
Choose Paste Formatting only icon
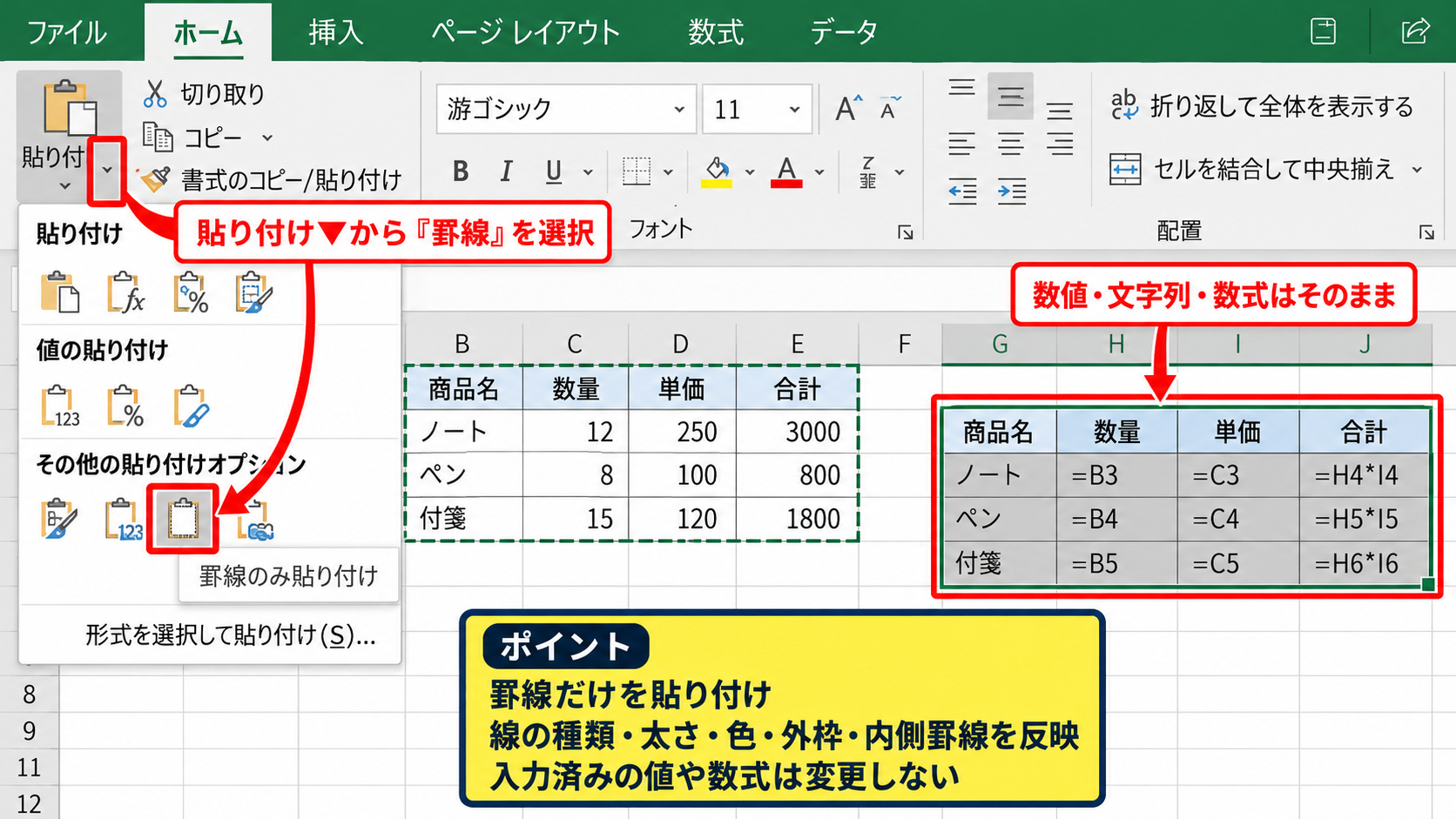pos(59,519)
